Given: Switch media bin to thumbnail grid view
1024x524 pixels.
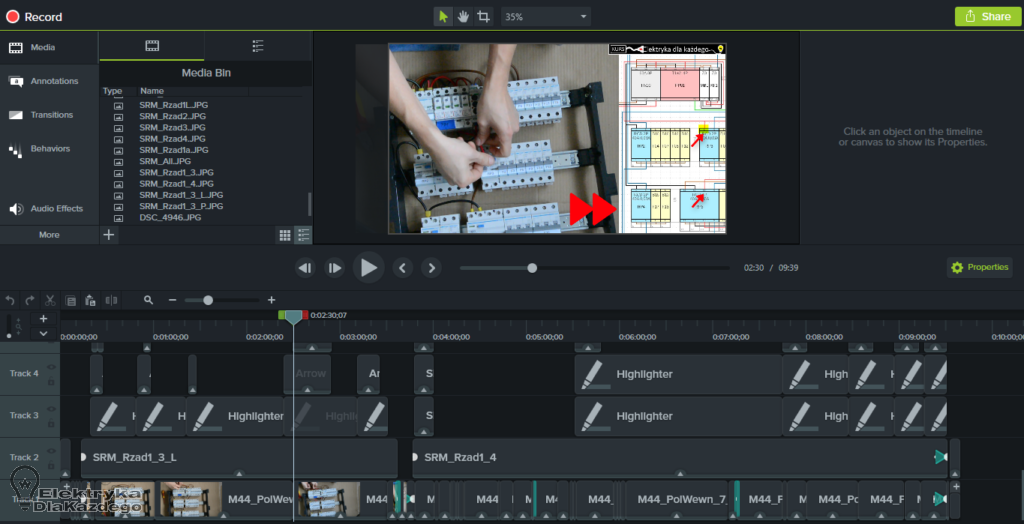Looking at the screenshot, I should point(285,235).
